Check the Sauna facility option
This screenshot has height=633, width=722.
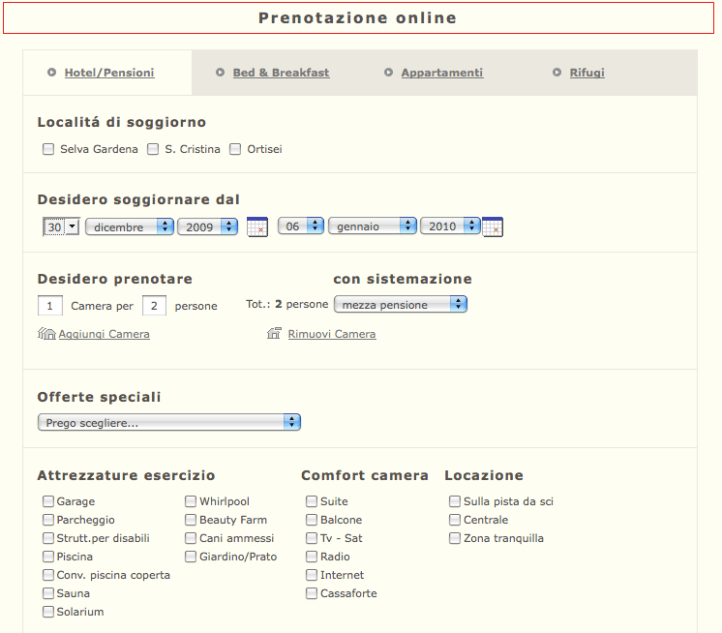tap(48, 593)
